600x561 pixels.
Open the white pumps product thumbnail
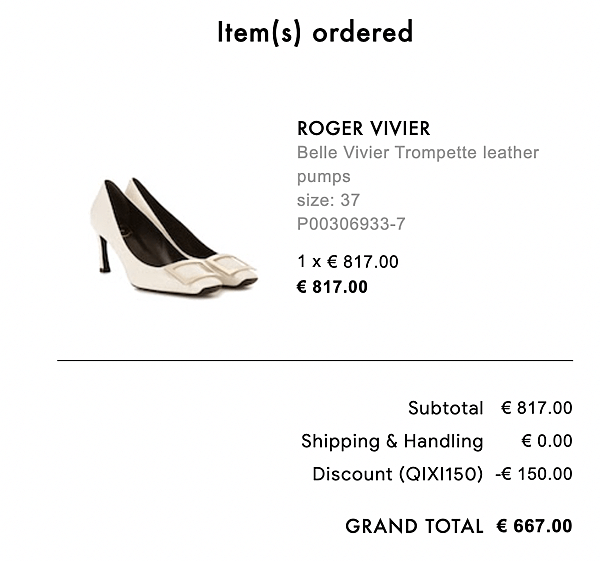[174, 236]
